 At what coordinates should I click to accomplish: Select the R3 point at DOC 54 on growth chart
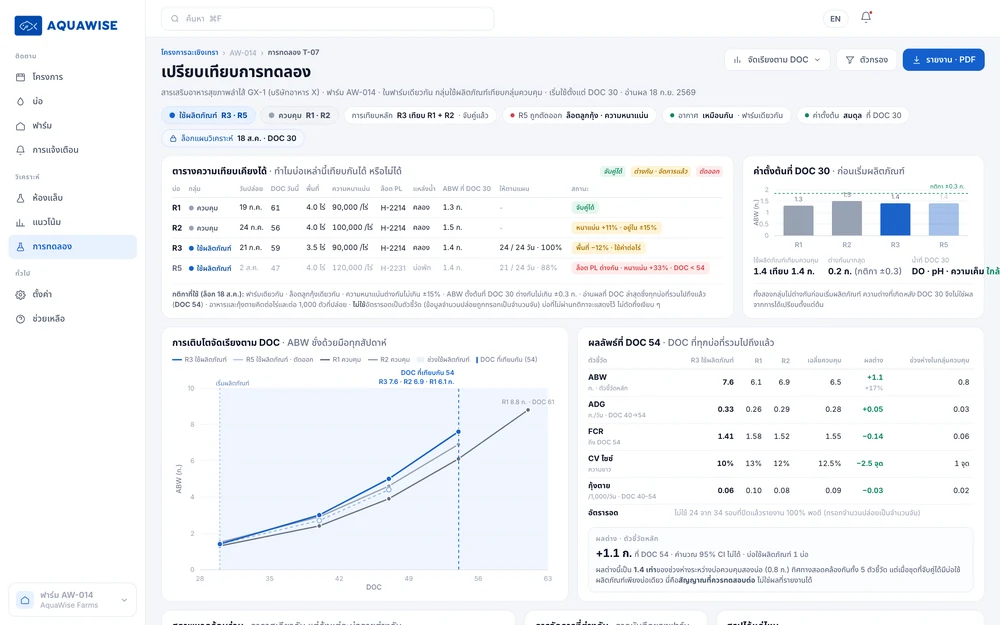pyautogui.click(x=458, y=432)
